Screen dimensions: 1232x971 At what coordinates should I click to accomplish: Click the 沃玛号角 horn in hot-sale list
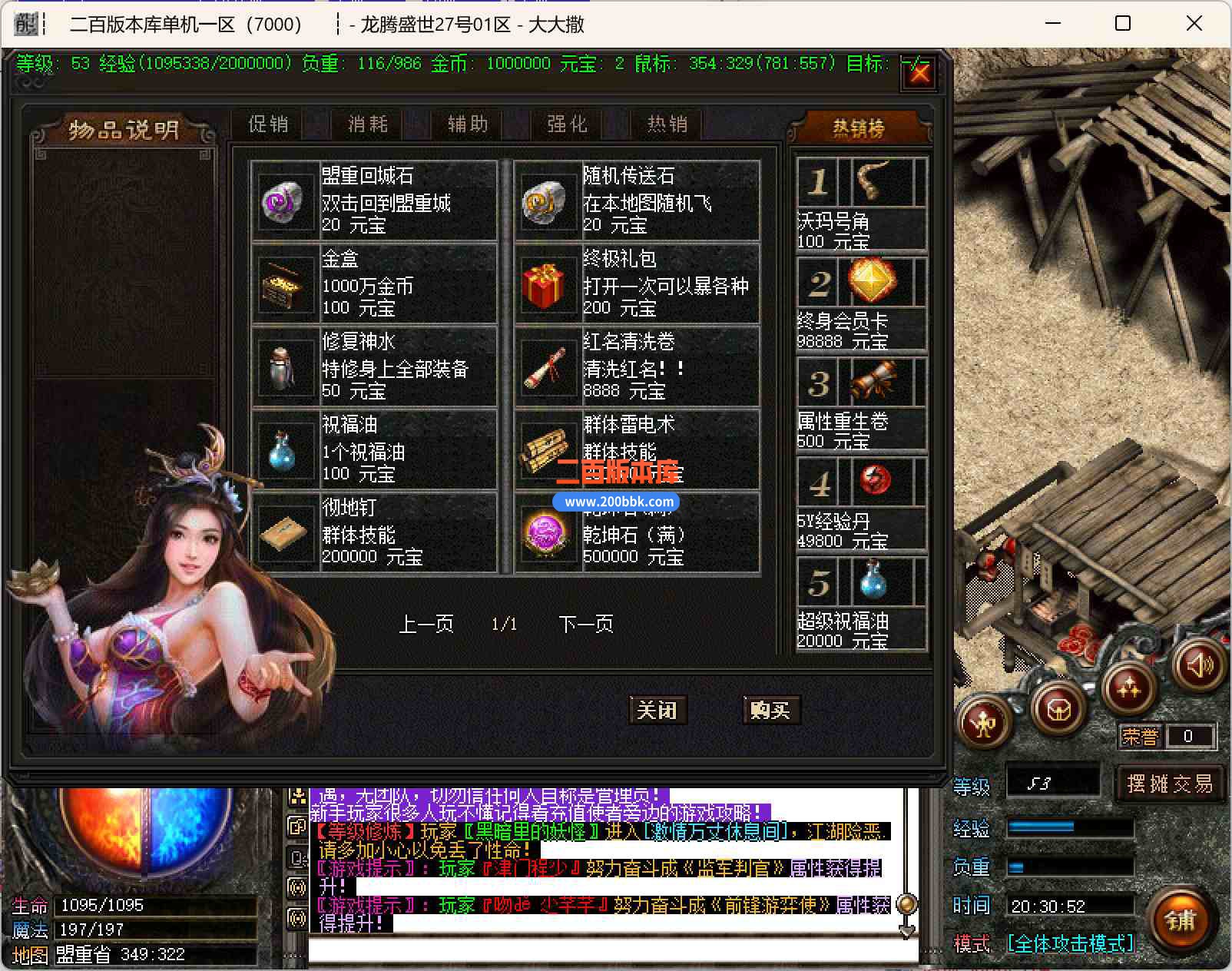[875, 181]
